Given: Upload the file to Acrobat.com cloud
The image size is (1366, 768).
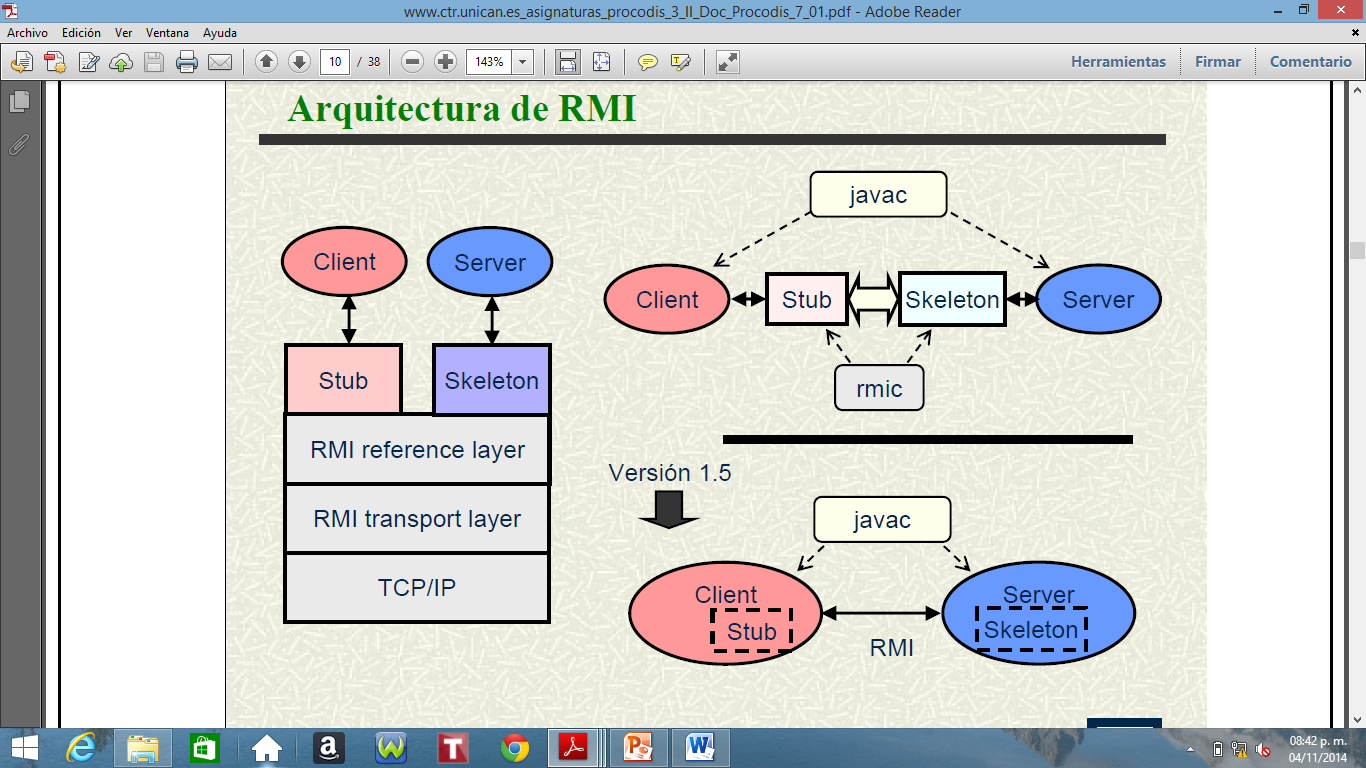Looking at the screenshot, I should pos(121,61).
